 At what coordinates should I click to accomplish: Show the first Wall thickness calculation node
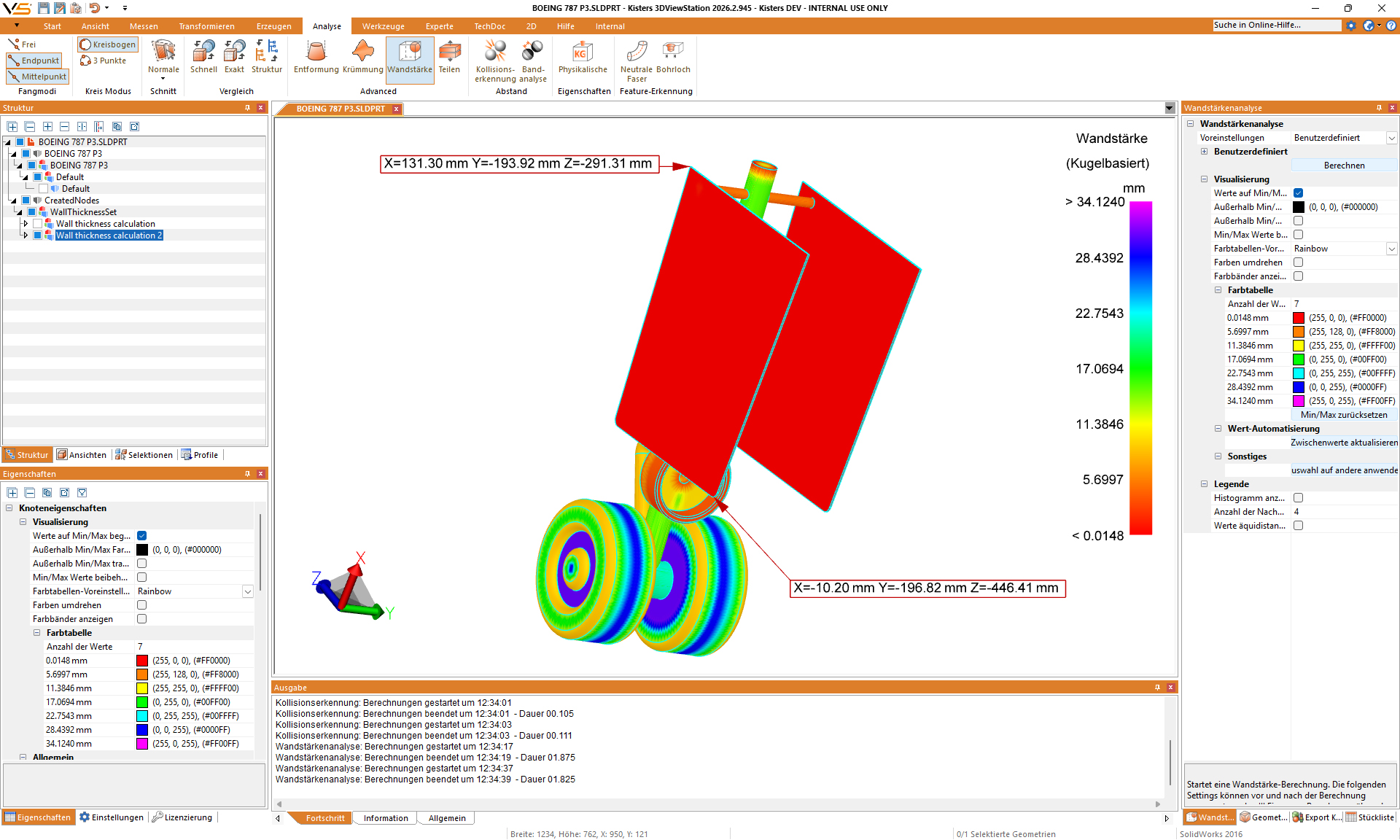pyautogui.click(x=38, y=224)
